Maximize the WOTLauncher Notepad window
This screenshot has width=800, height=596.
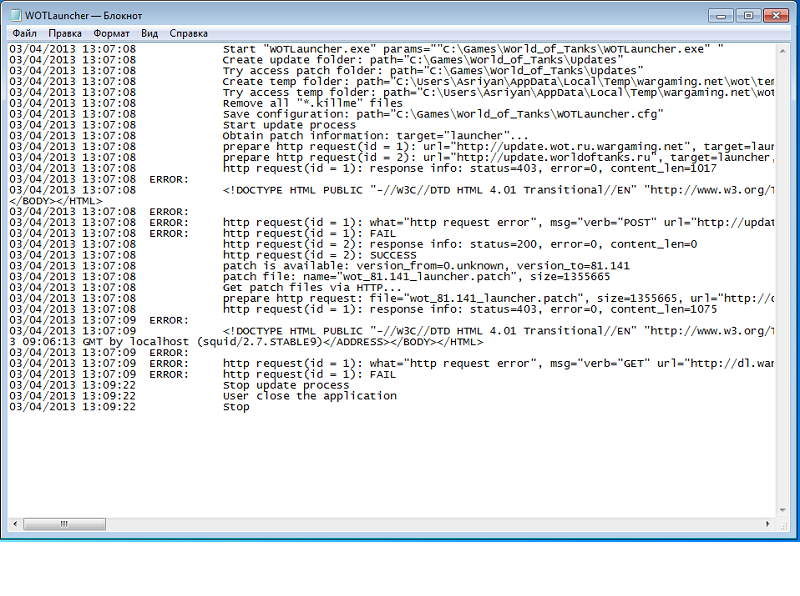(747, 15)
